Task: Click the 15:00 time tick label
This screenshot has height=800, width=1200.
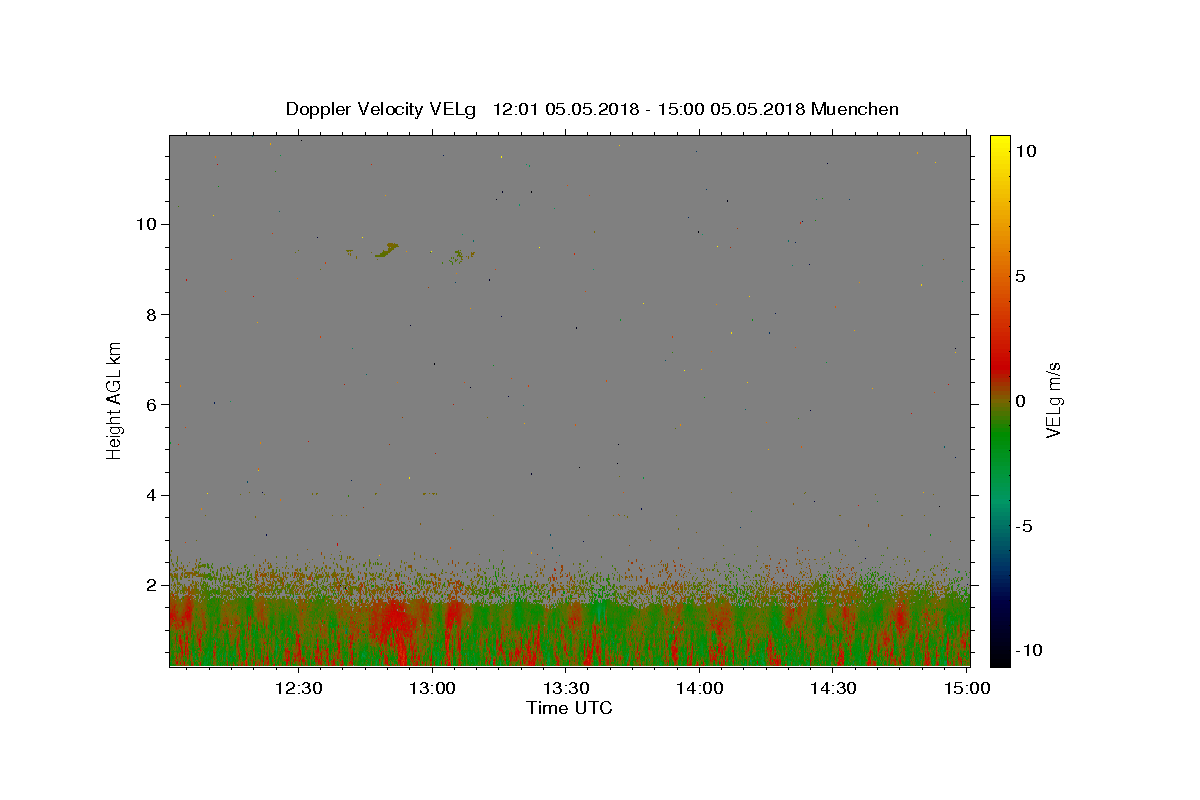Action: [x=967, y=688]
